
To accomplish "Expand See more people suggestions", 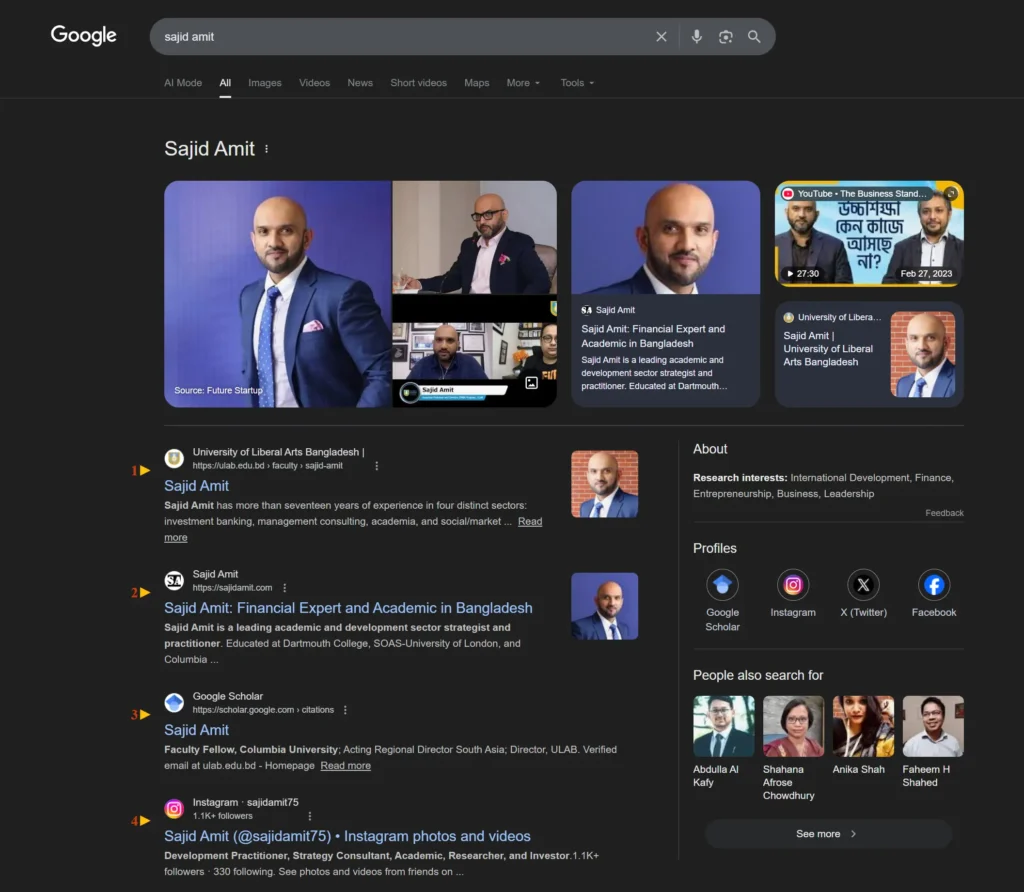I will click(x=827, y=834).
